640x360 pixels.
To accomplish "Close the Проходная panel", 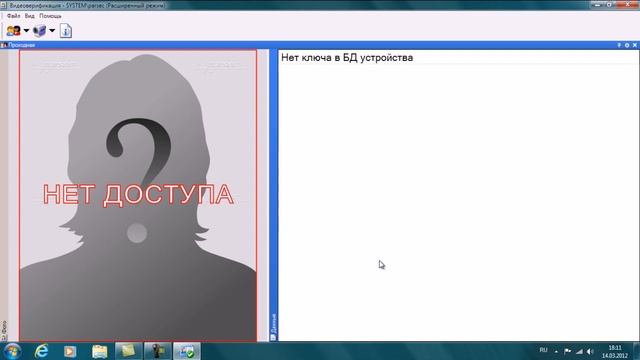I will pyautogui.click(x=635, y=45).
